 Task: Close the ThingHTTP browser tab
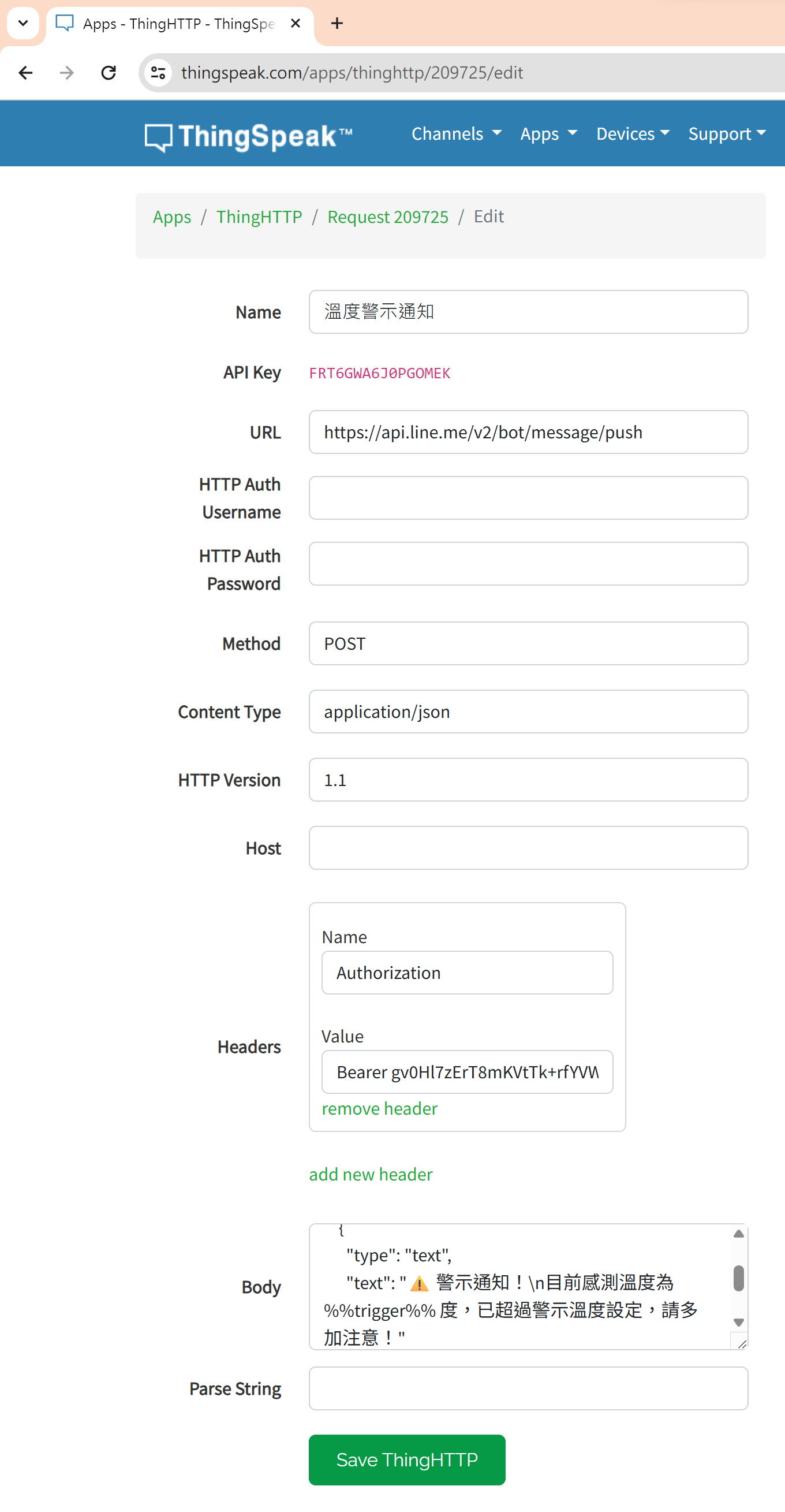coord(296,24)
